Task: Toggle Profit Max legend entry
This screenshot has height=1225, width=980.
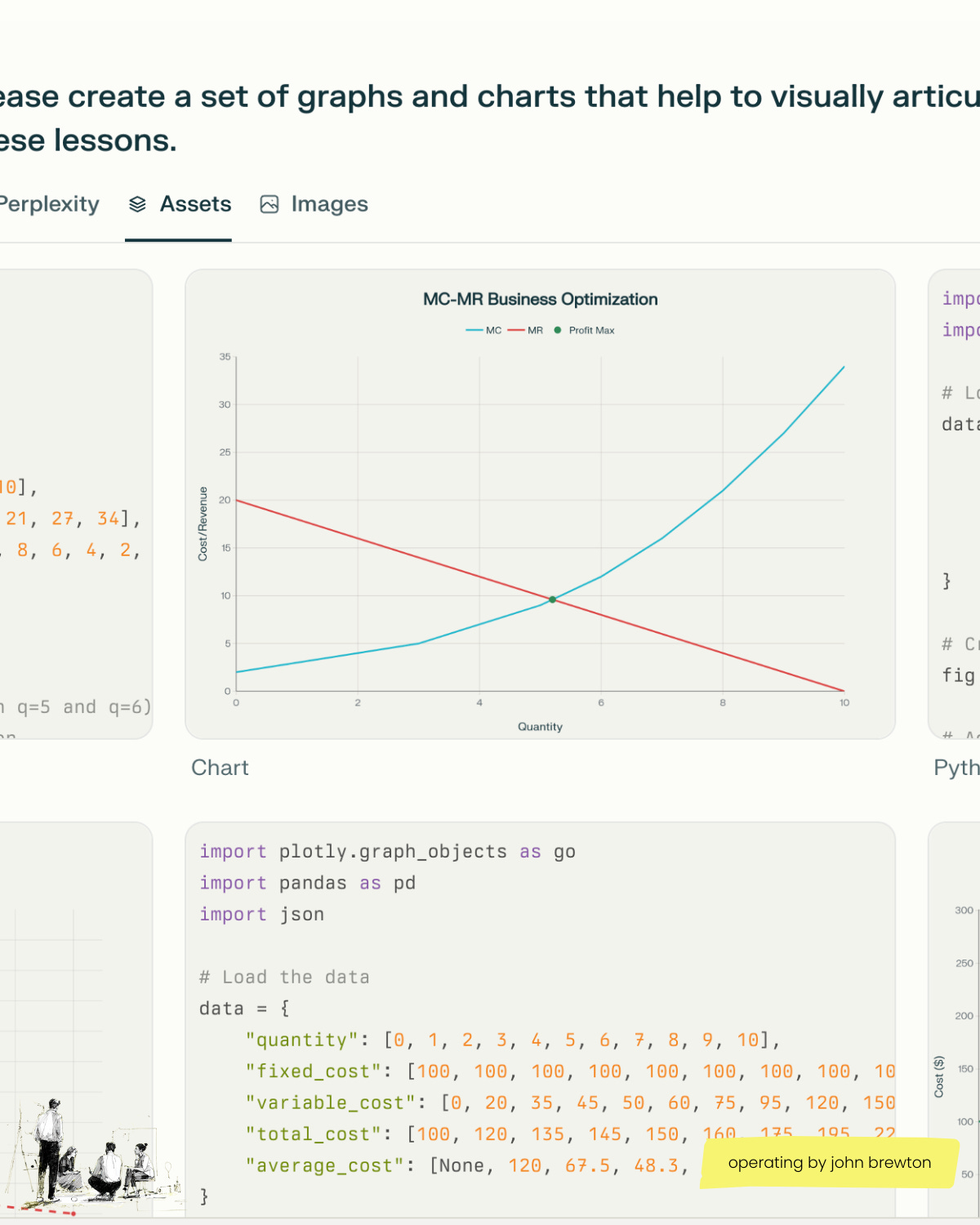Action: pos(584,331)
